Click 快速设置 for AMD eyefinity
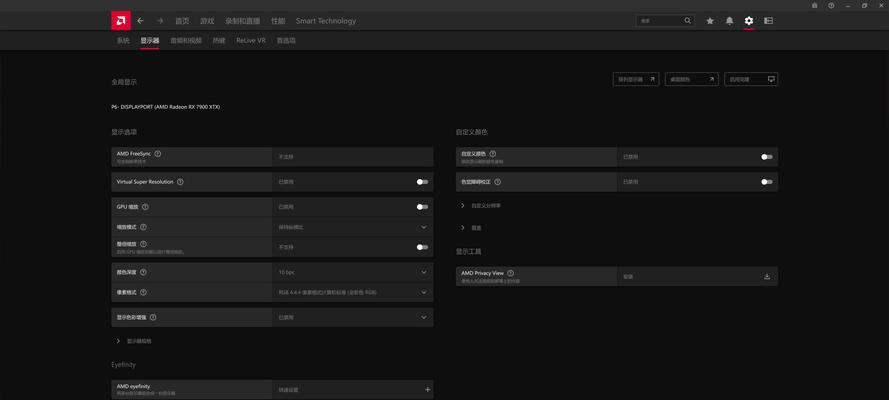The height and width of the screenshot is (400, 889). point(288,390)
